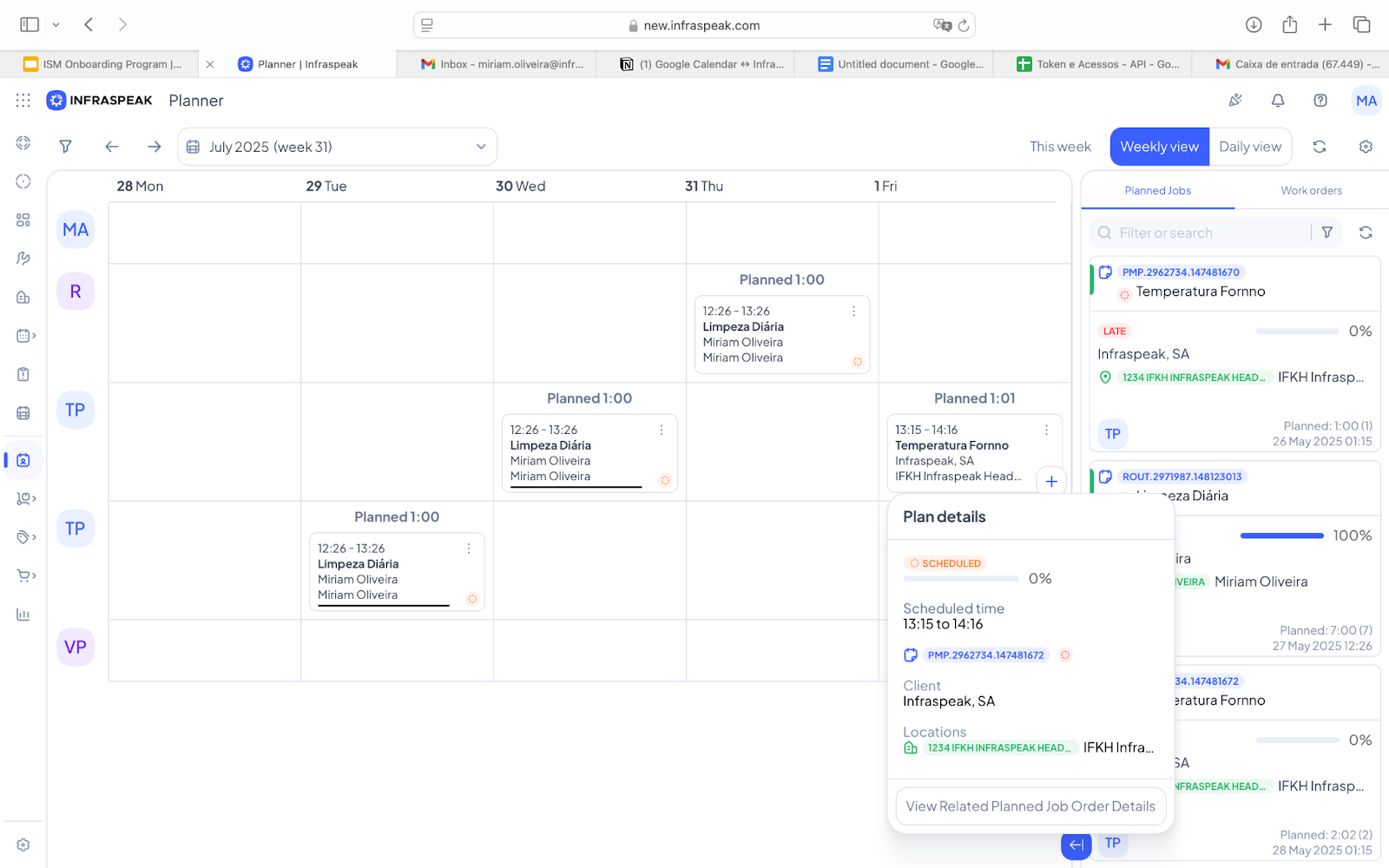Viewport: 1389px width, 868px height.
Task: Open planner settings gear
Action: pyautogui.click(x=1366, y=147)
